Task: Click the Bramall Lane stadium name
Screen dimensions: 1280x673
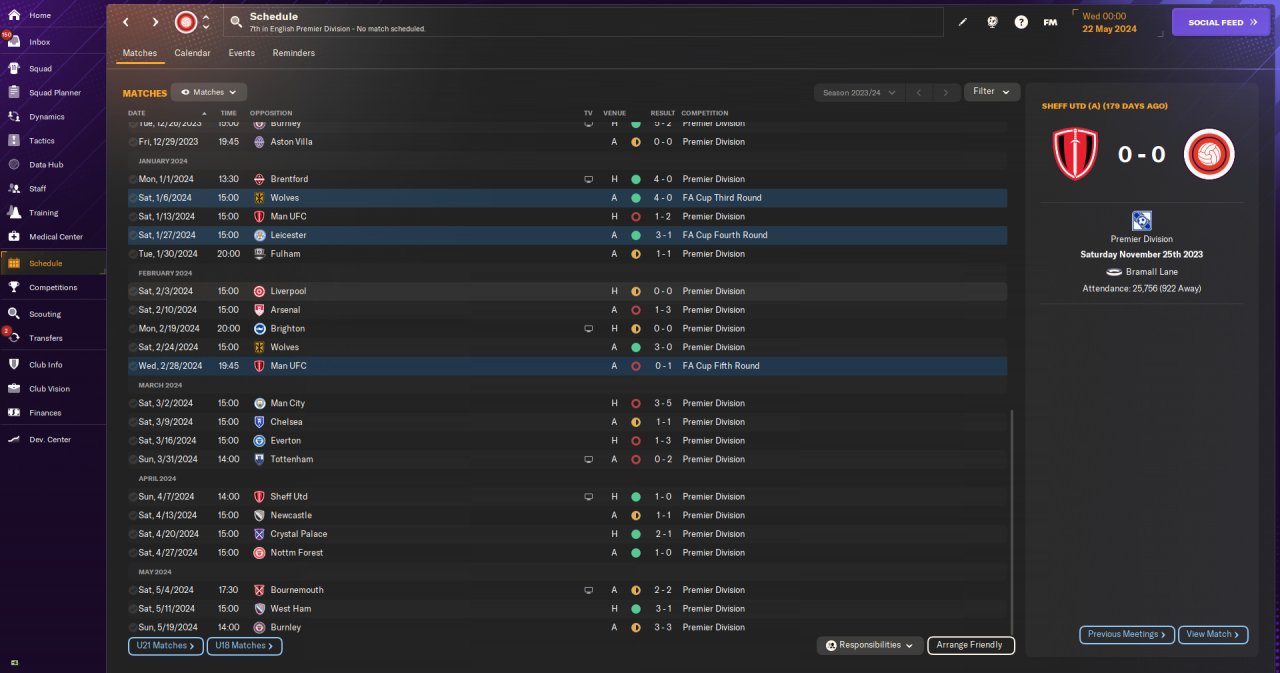Action: pyautogui.click(x=1151, y=272)
